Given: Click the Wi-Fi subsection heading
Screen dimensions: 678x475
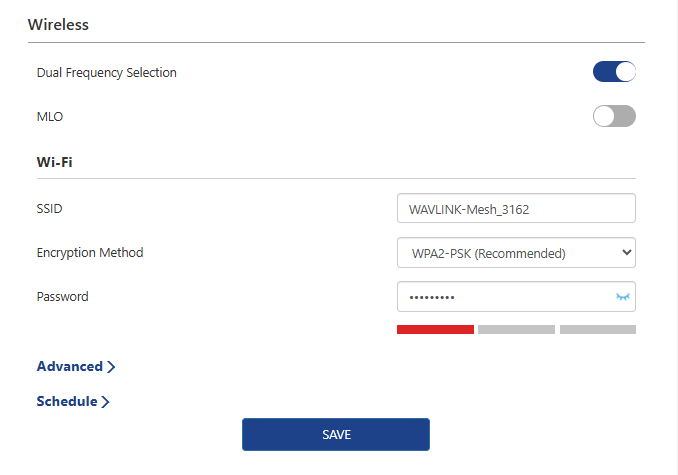Looking at the screenshot, I should pos(55,161).
